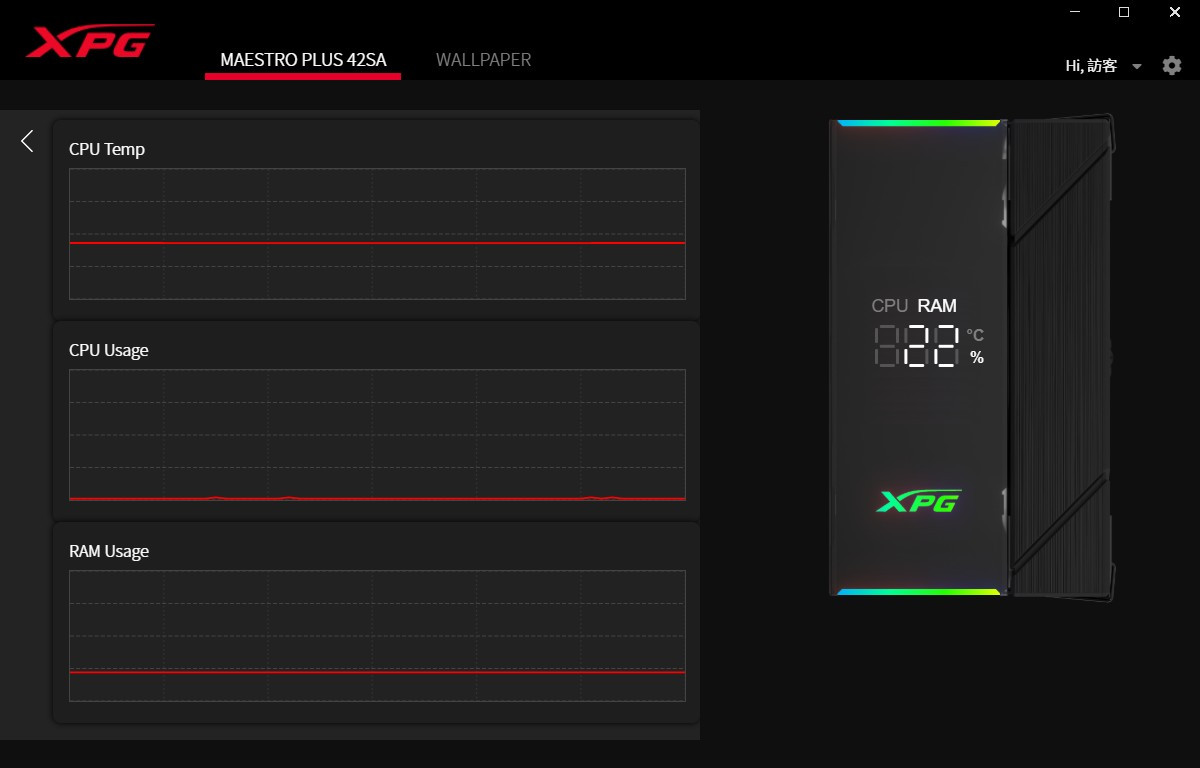Click the green XPG logo on device preview
The image size is (1200, 768).
(918, 501)
